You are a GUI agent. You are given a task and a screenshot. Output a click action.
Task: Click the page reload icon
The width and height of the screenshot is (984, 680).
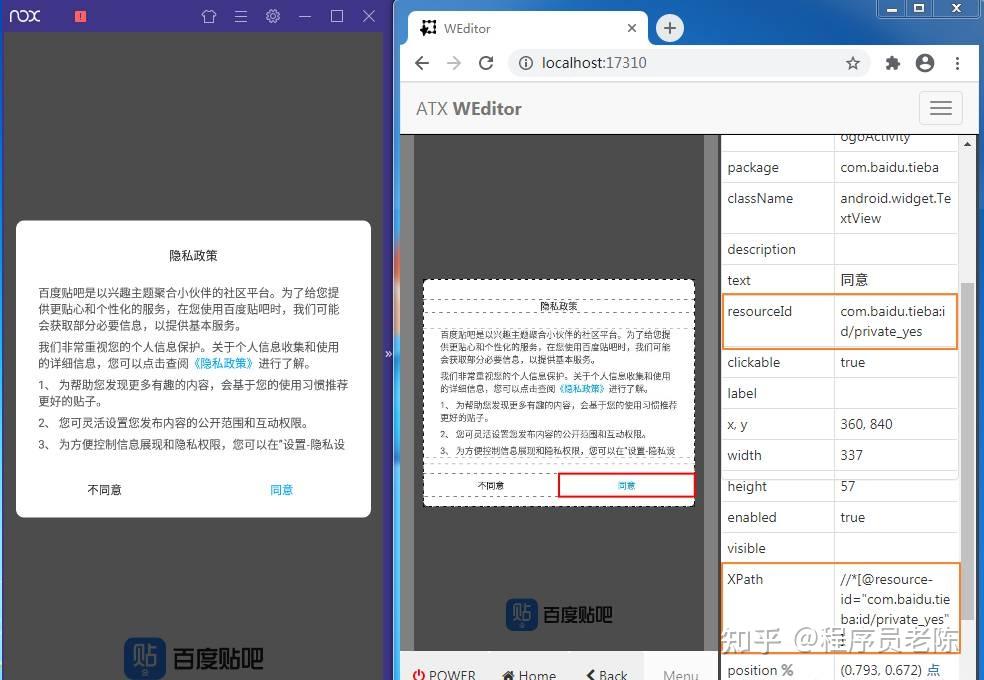[486, 62]
